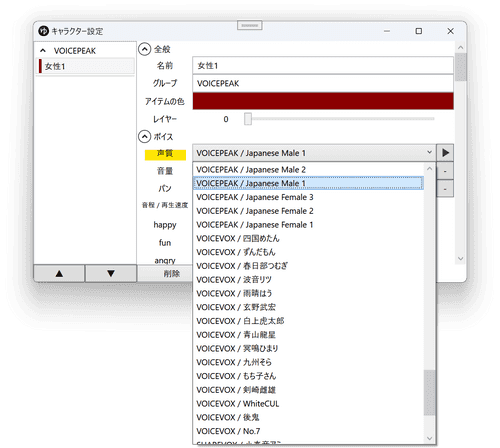Viewport: 500px width, 448px height.
Task: Select VOICEPEAK / Japanese Female 3
Action: (x=308, y=197)
